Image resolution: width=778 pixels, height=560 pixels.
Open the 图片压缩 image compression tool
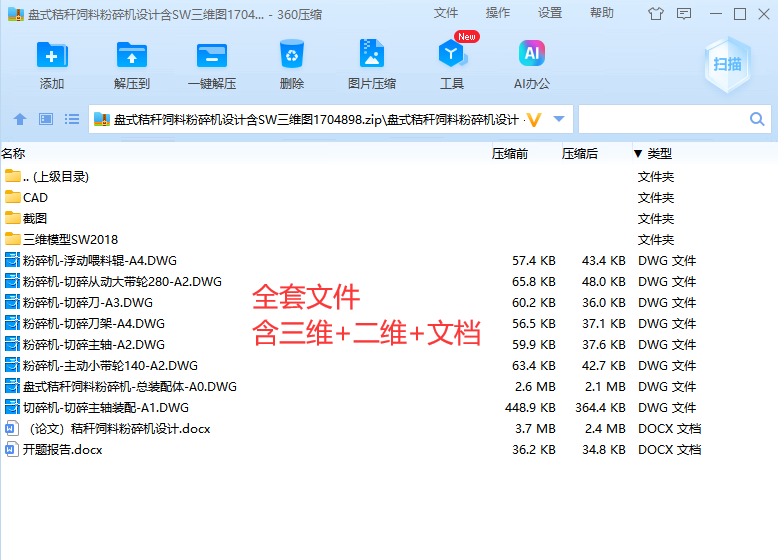click(x=372, y=53)
